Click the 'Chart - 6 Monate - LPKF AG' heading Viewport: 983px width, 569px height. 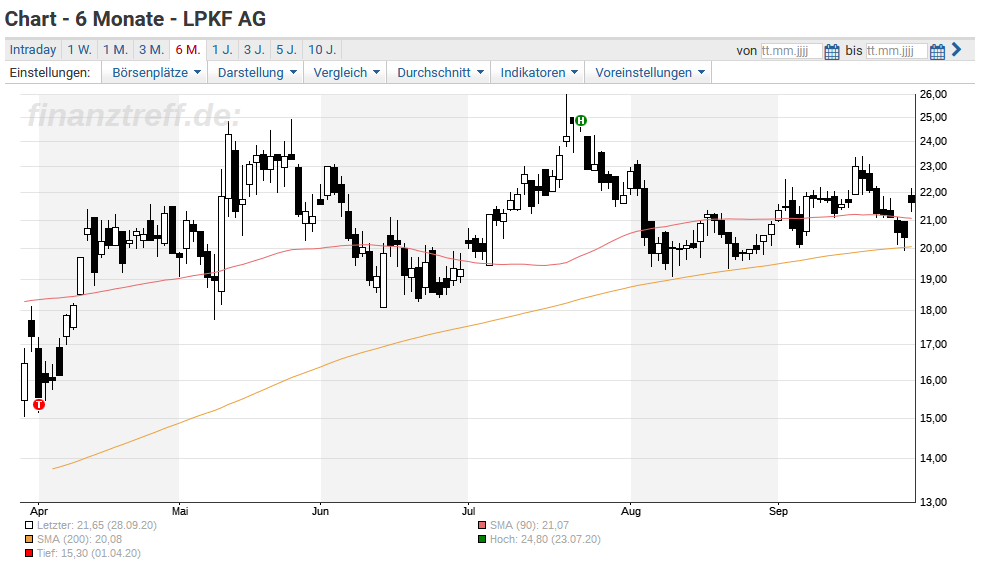pos(135,19)
